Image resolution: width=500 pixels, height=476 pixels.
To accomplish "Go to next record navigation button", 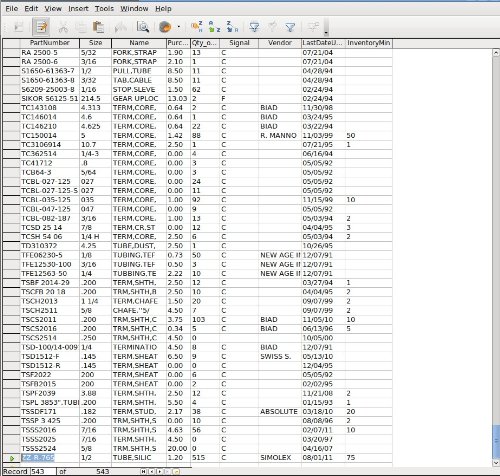I will [159, 471].
